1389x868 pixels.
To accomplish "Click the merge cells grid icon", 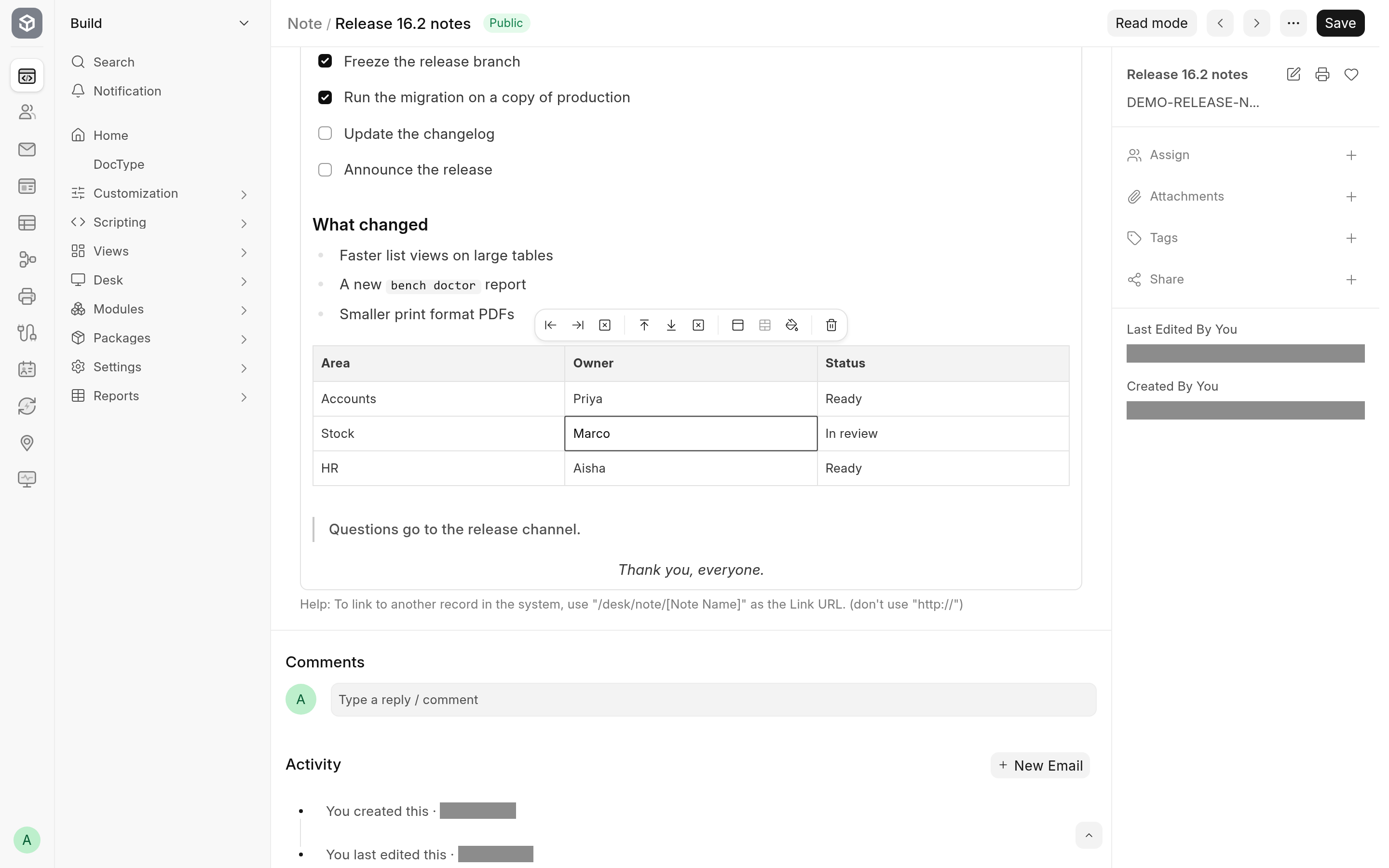I will click(765, 325).
